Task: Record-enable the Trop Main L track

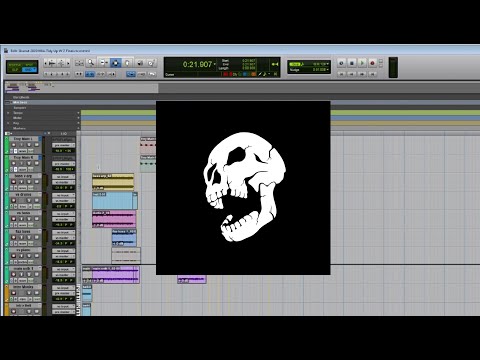Action: tap(14, 145)
